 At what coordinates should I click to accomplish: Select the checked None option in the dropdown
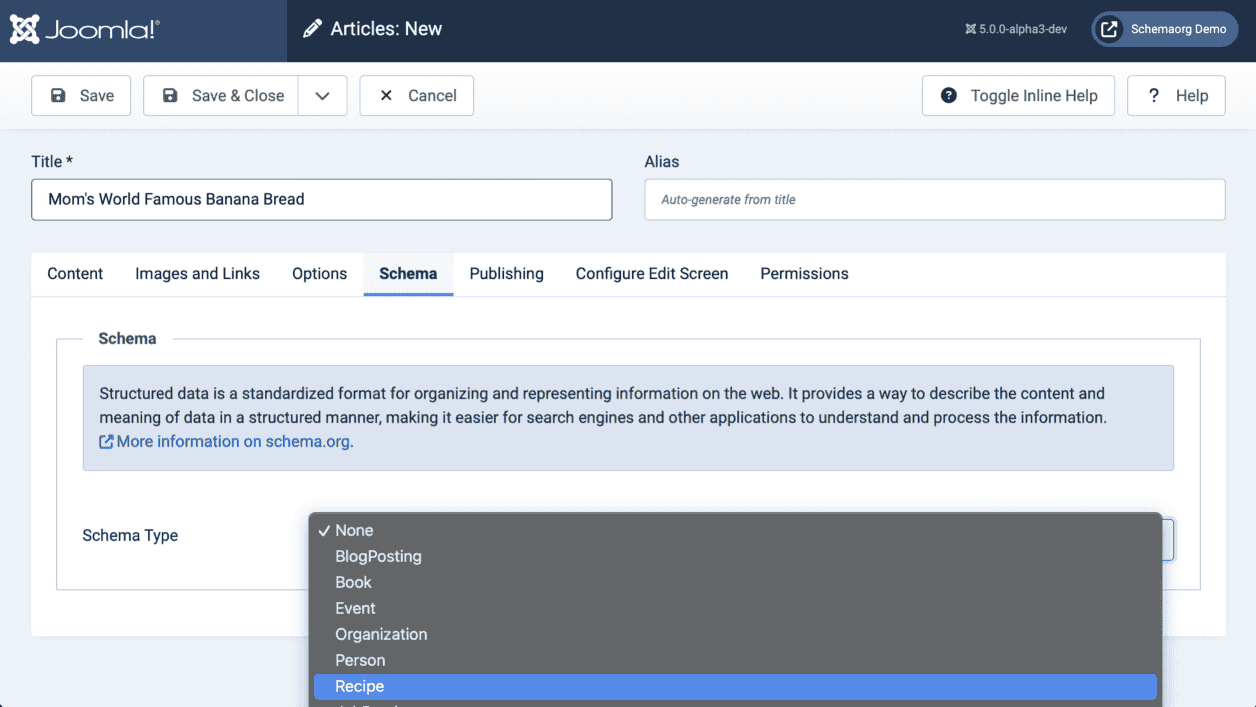(x=354, y=530)
